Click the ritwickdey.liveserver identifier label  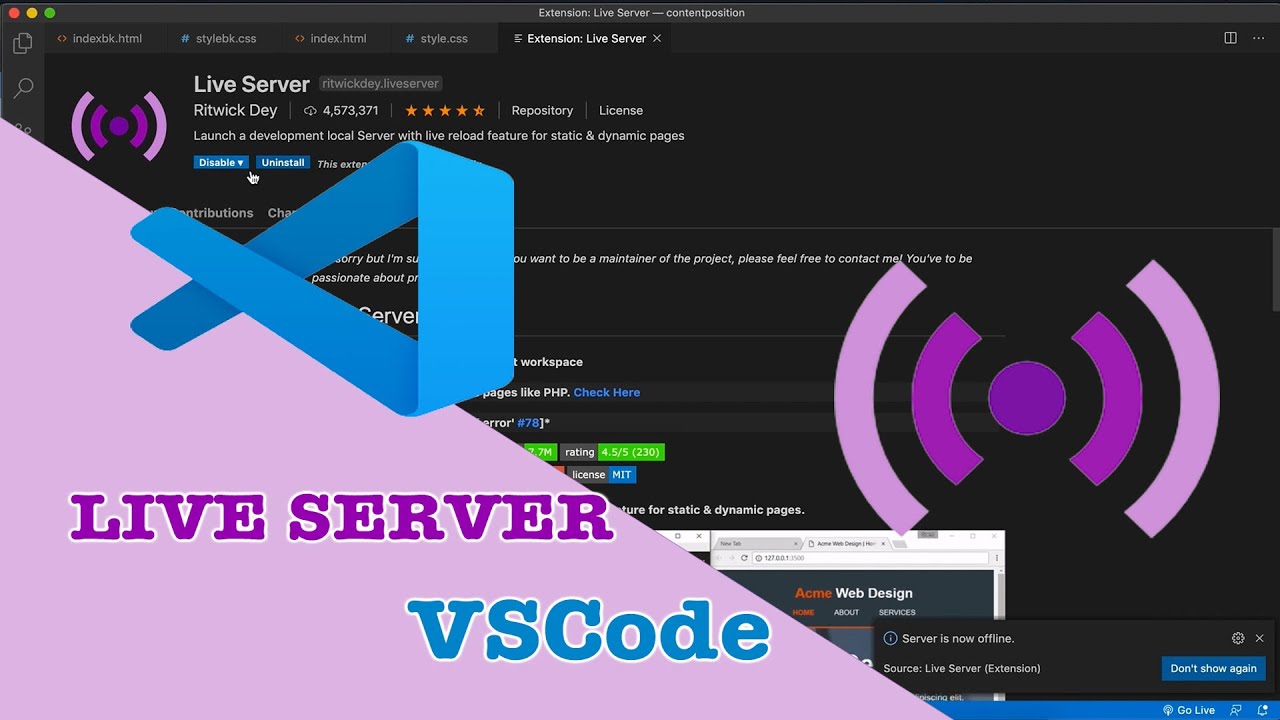click(381, 84)
